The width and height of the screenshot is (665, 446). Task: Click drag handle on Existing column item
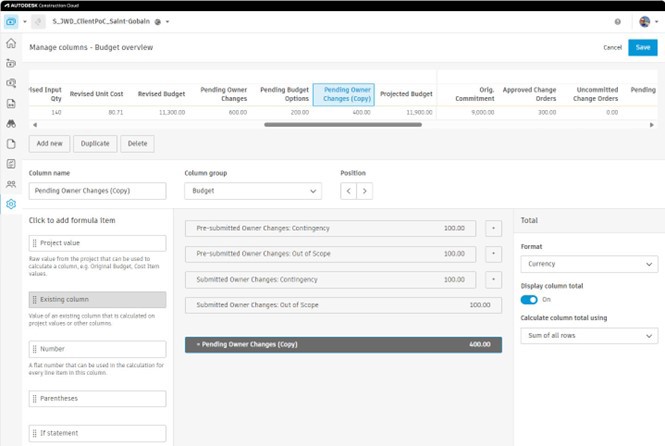tap(35, 299)
